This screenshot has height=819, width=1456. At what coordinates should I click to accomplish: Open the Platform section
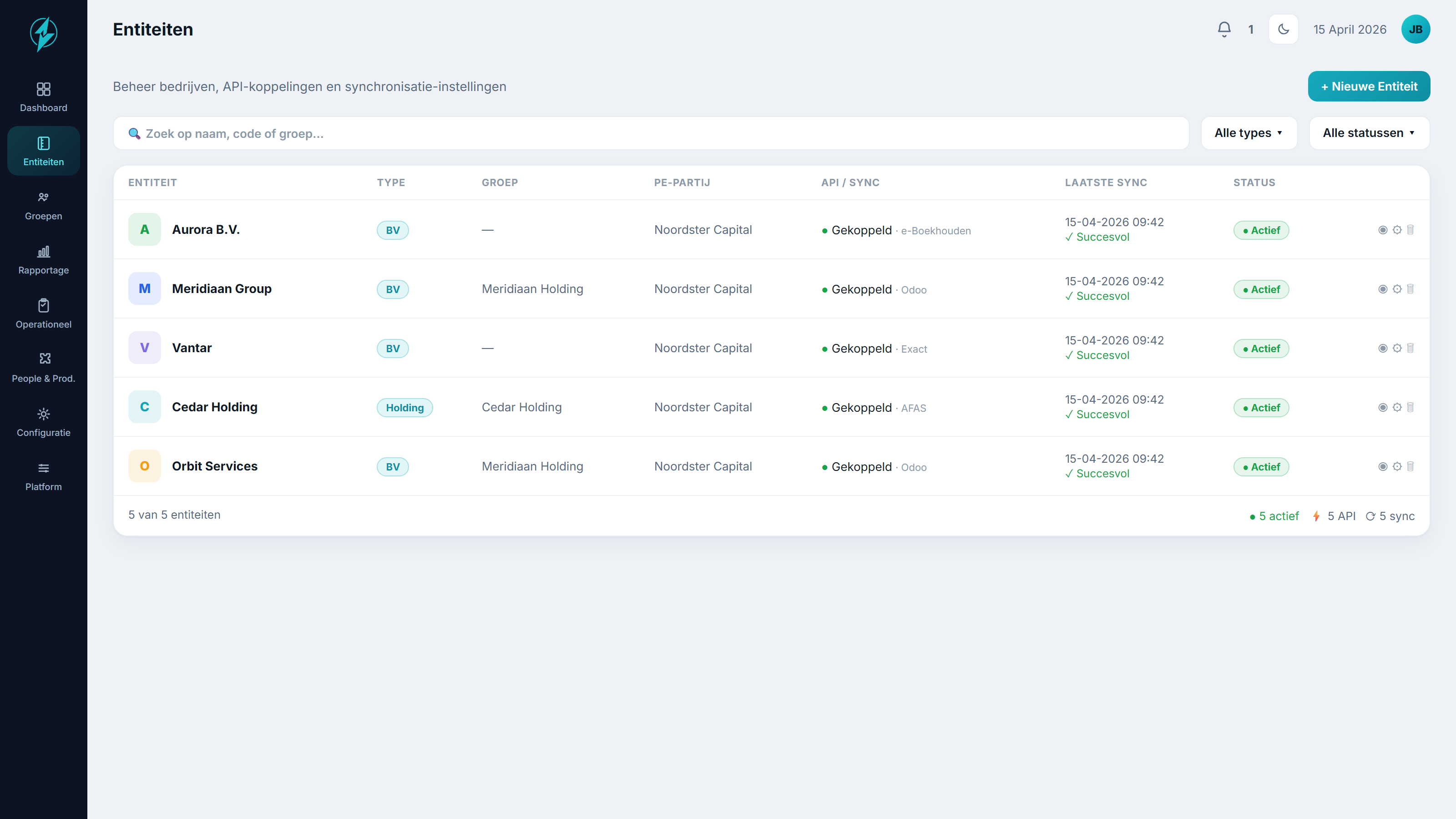pos(44,476)
